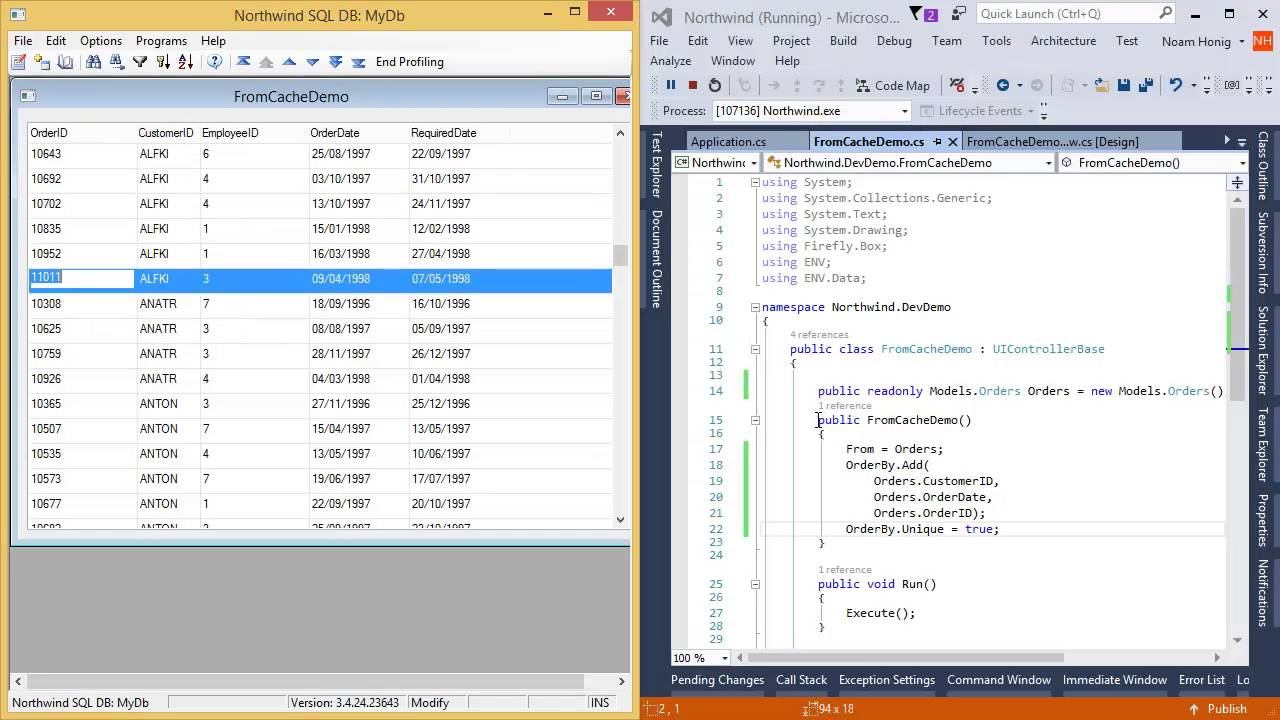The height and width of the screenshot is (720, 1280).
Task: Click the grid vertical scrollbar thumb
Action: point(620,256)
